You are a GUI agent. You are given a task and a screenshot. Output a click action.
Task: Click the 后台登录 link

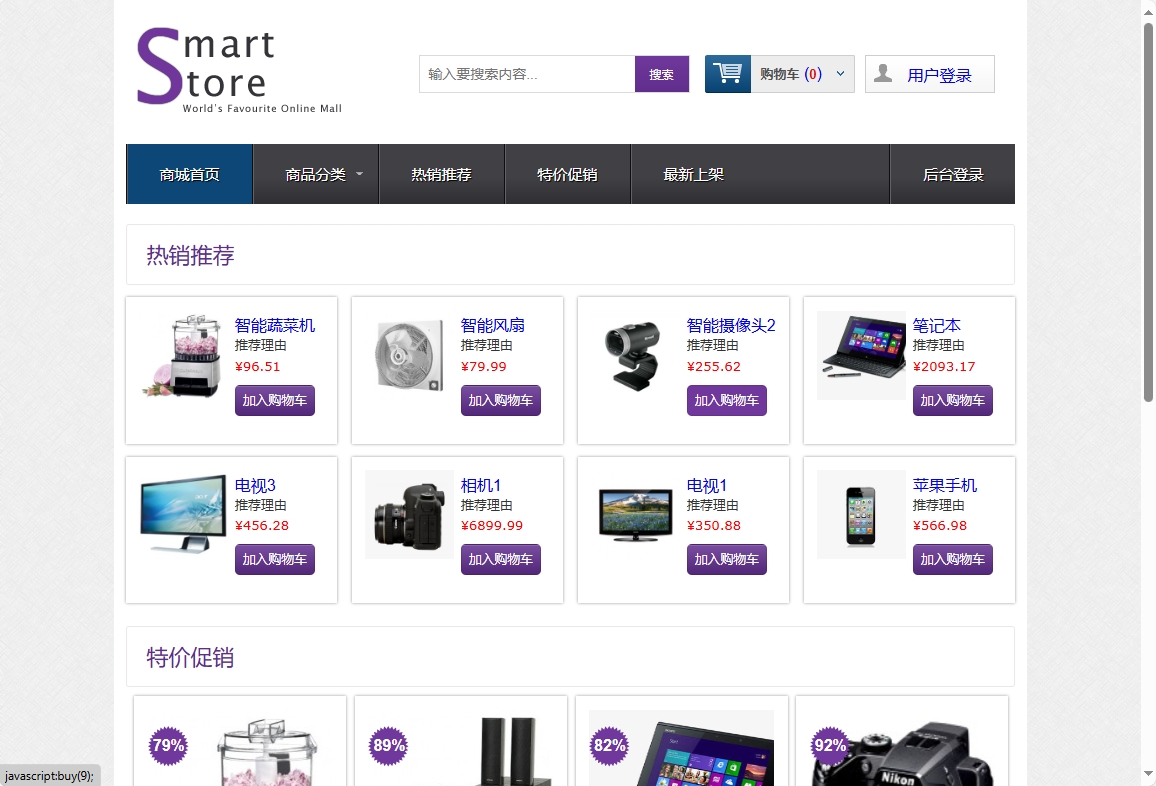click(x=952, y=173)
